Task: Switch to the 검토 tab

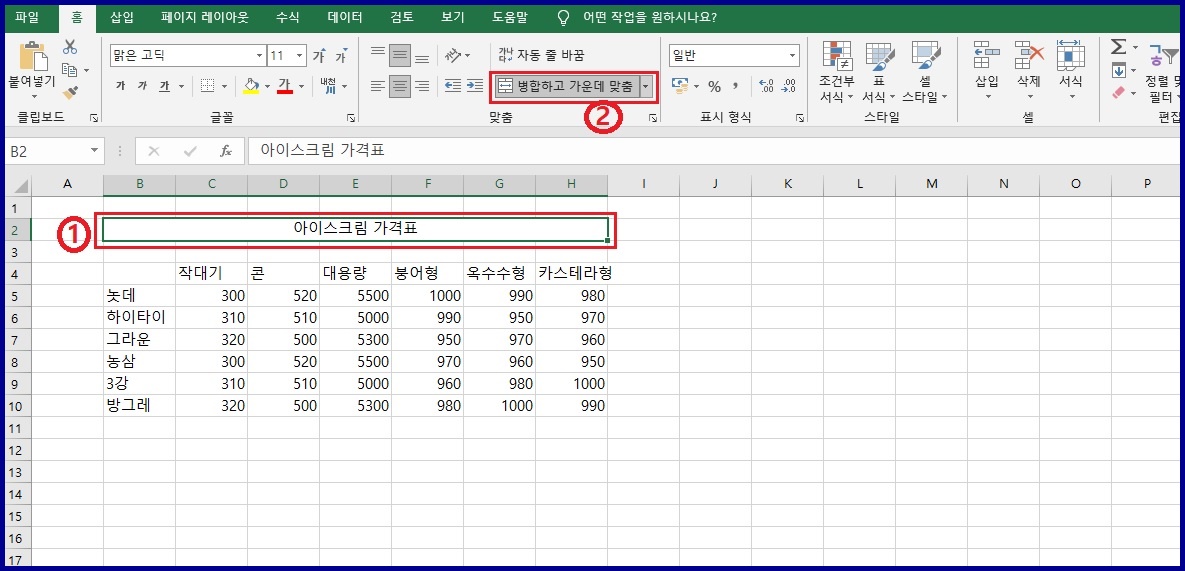Action: (x=402, y=17)
